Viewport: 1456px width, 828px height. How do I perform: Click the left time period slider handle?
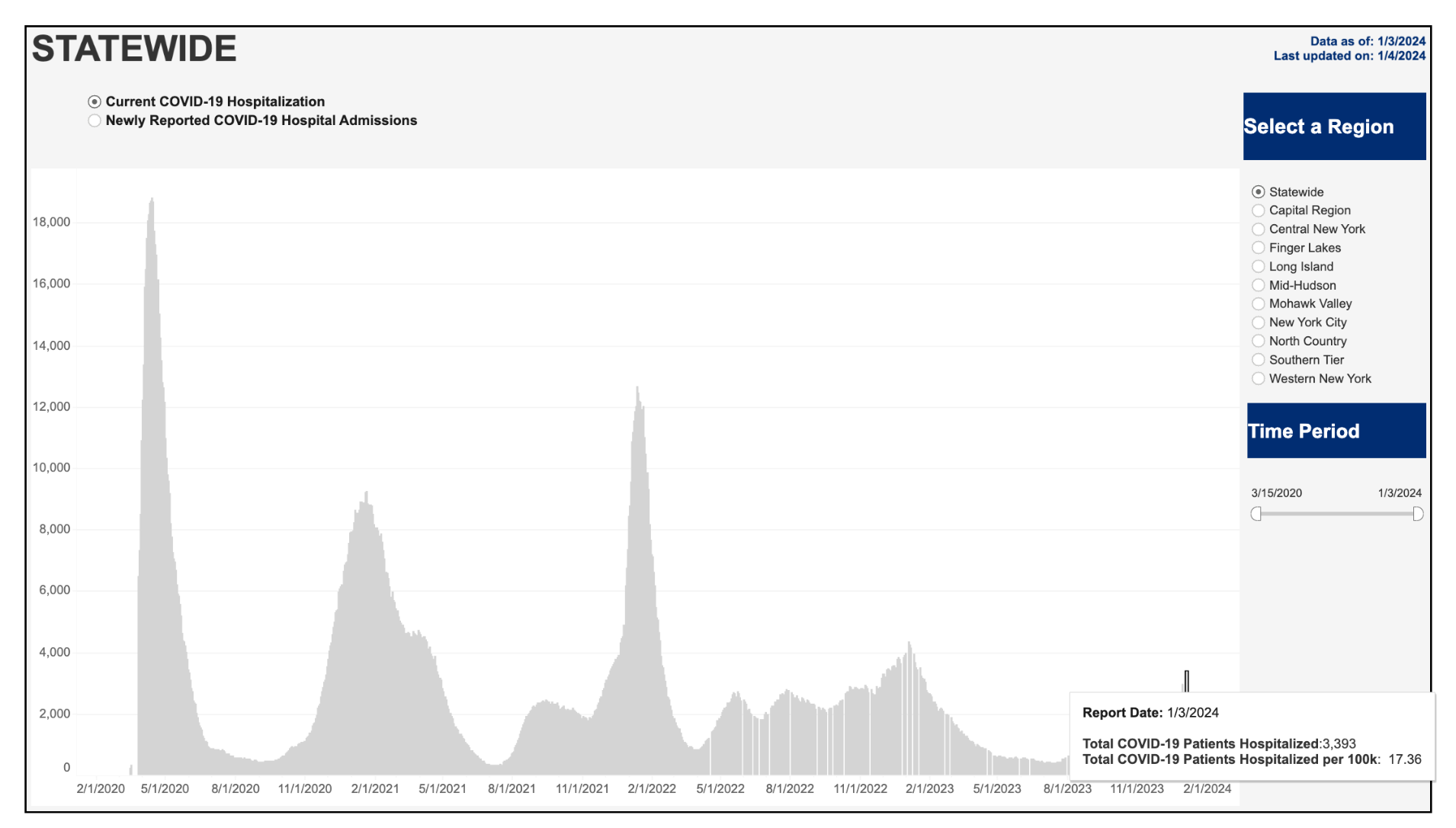[x=1256, y=515]
